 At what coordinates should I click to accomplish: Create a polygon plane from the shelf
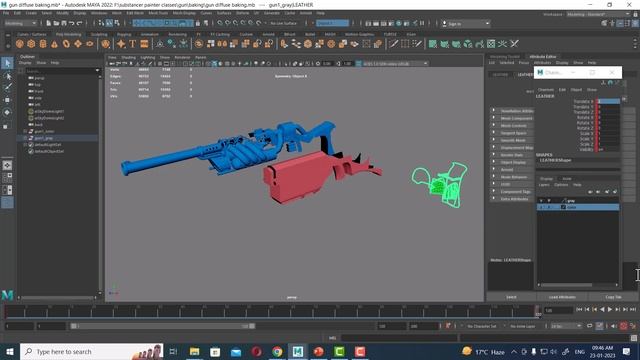point(78,44)
